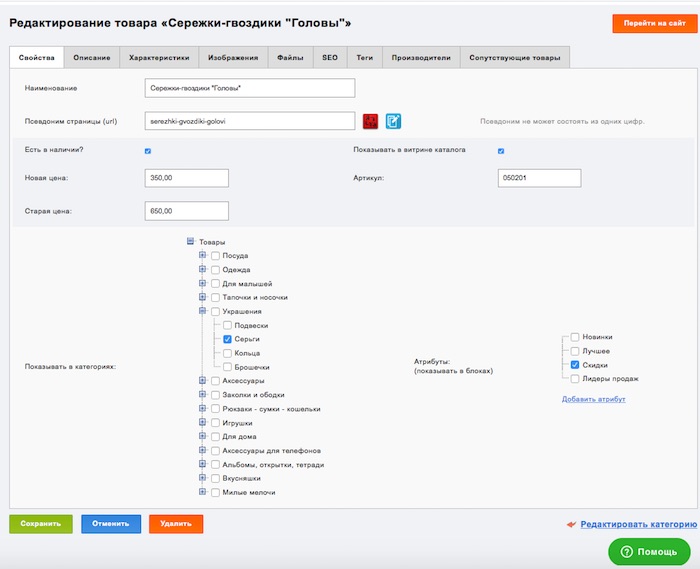The height and width of the screenshot is (569, 700).
Task: Expand the Для дома tree node
Action: [202, 436]
